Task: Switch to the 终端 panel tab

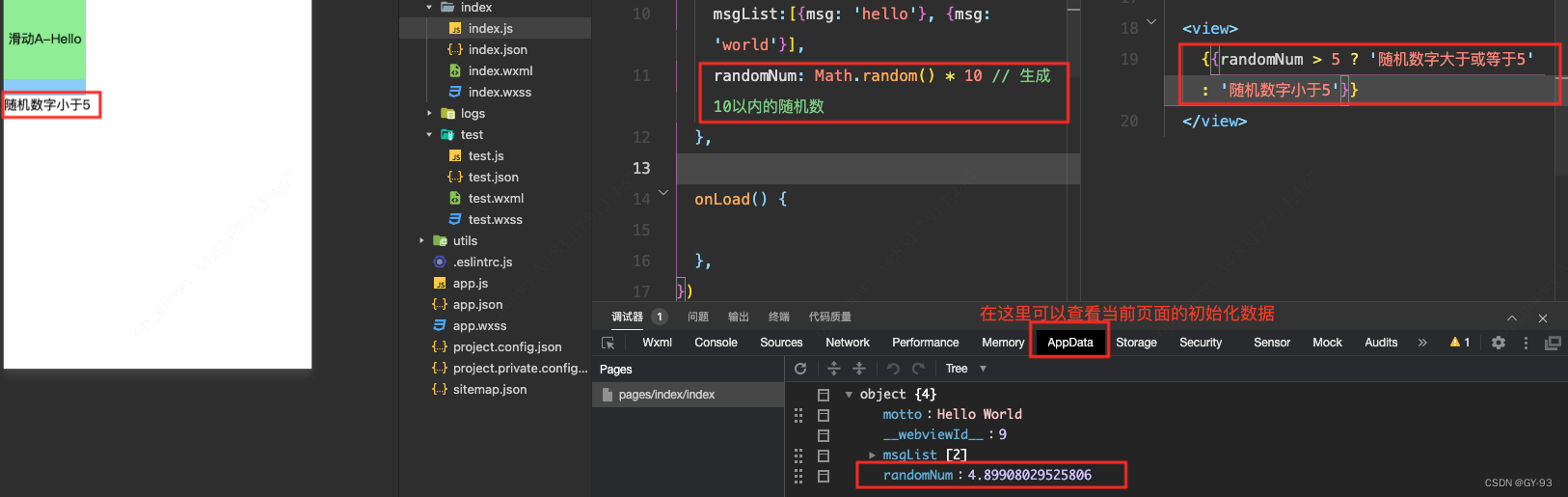Action: click(779, 317)
